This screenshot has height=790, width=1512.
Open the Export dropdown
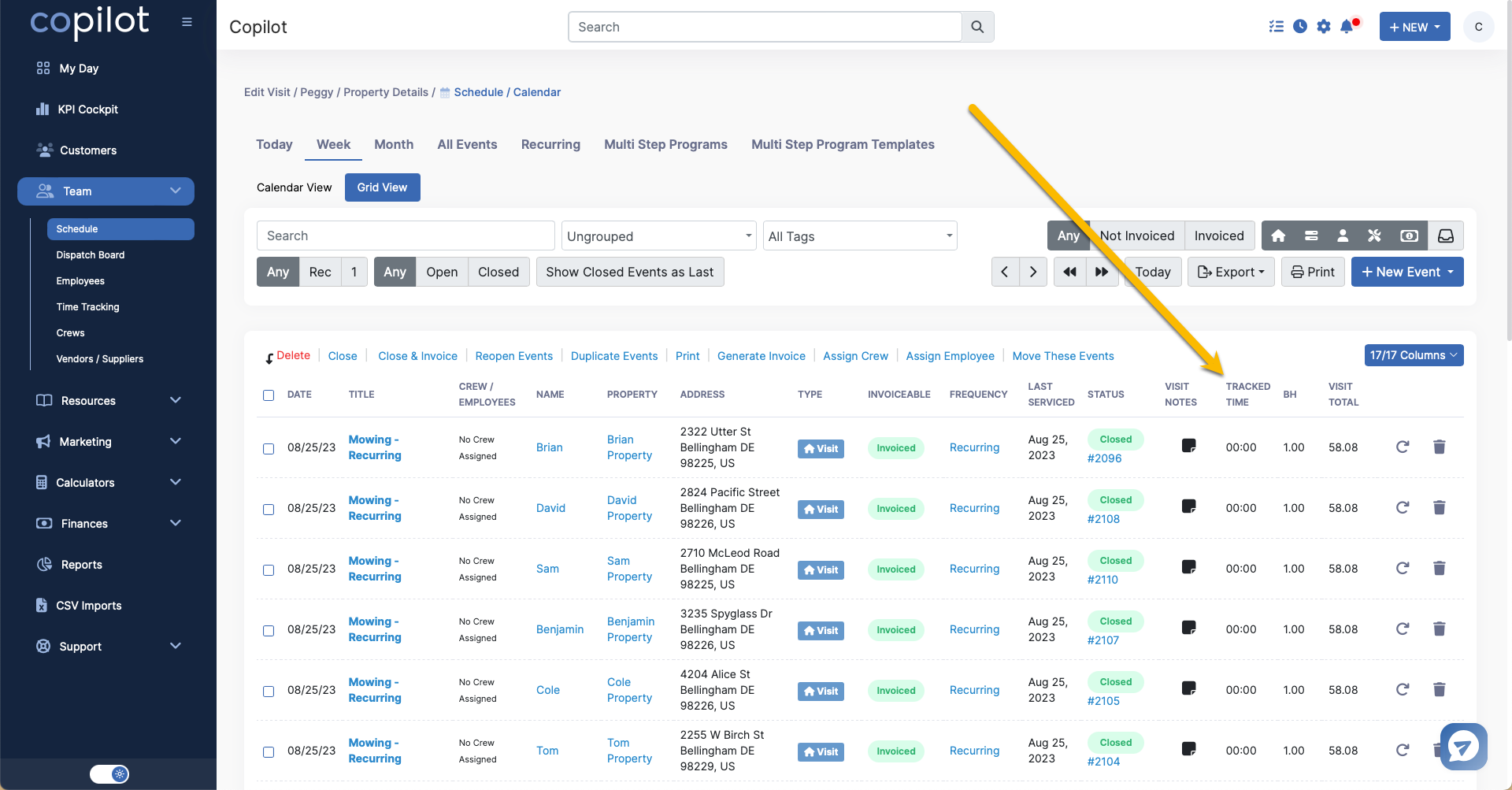[1231, 272]
